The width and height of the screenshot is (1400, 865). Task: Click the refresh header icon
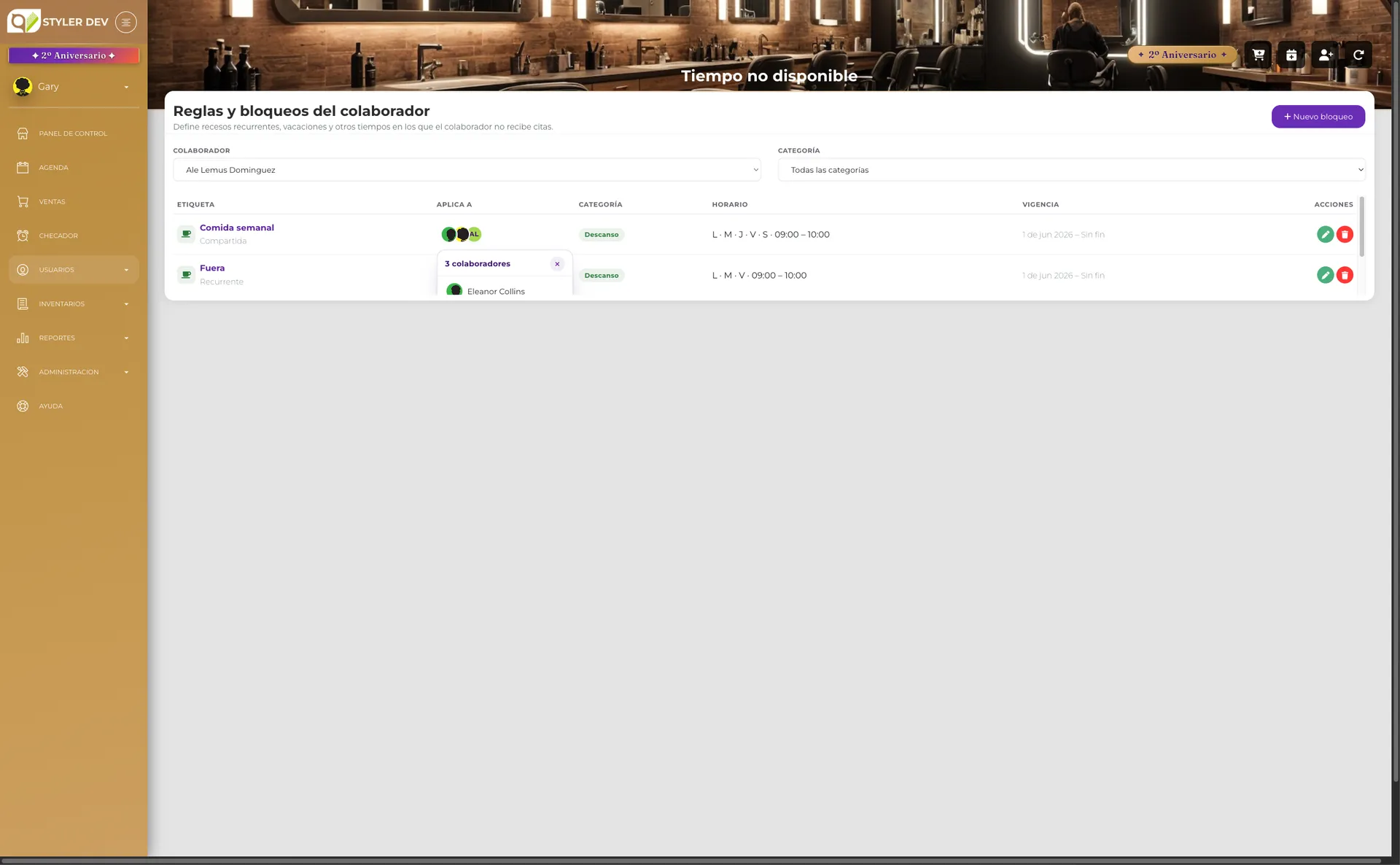pos(1358,55)
